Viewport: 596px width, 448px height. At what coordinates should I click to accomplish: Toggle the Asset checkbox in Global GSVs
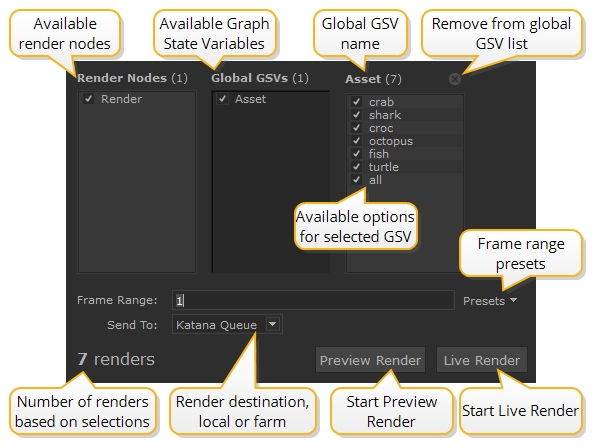pyautogui.click(x=222, y=99)
